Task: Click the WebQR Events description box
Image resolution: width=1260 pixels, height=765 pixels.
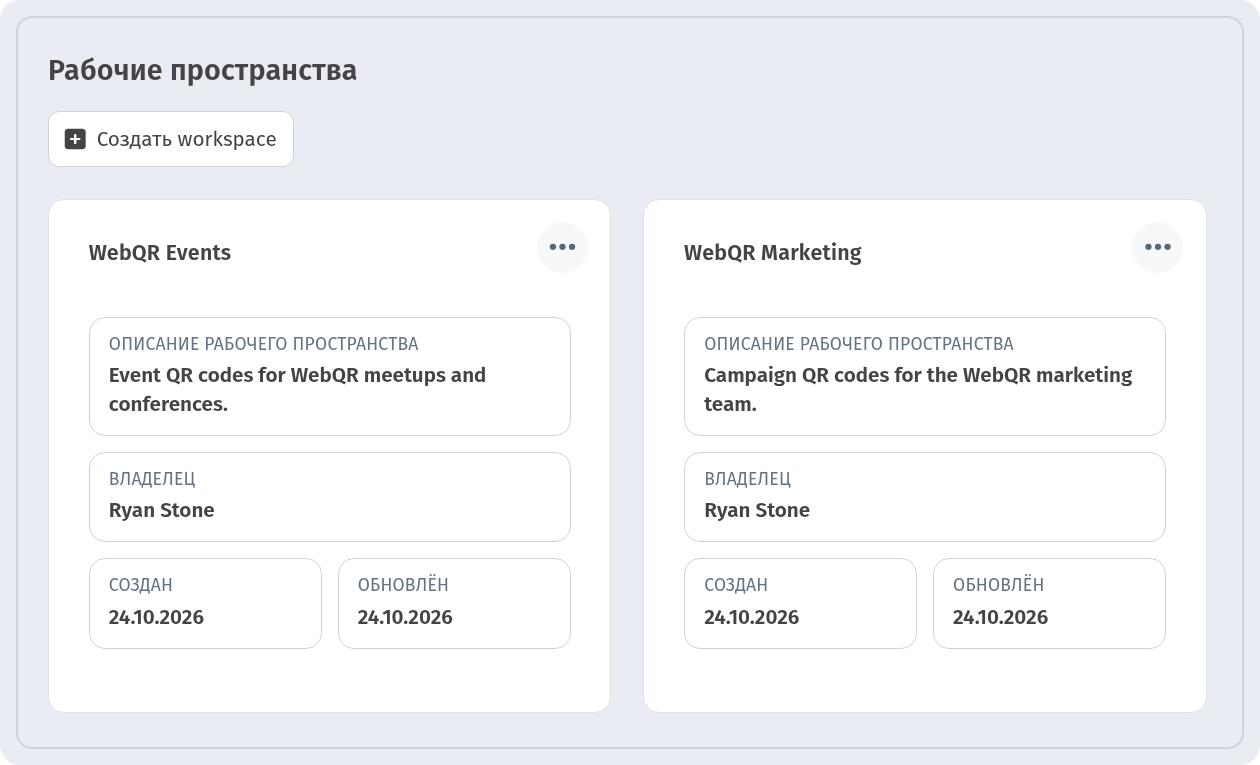Action: click(330, 376)
